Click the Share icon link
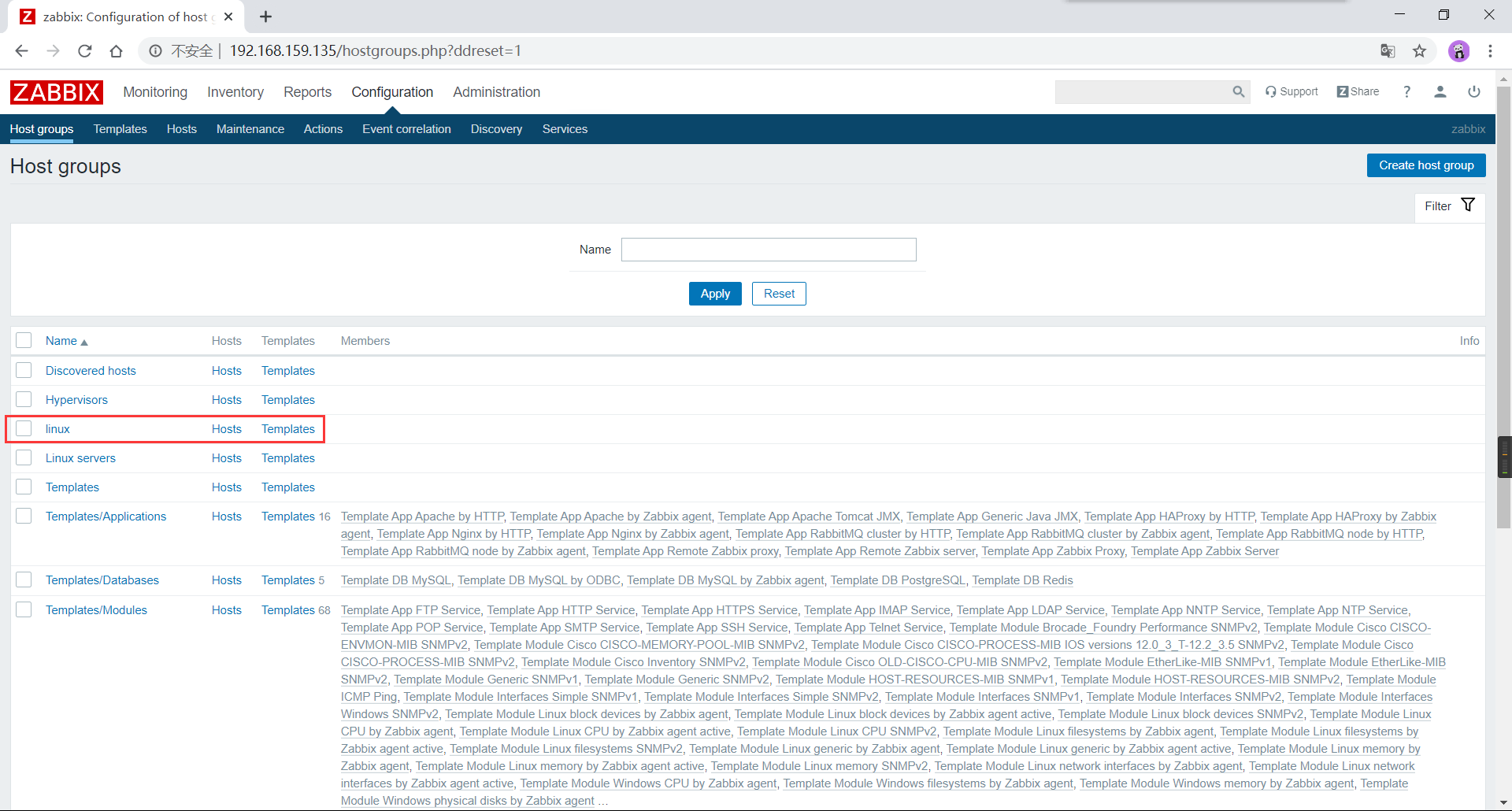 pyautogui.click(x=1358, y=92)
